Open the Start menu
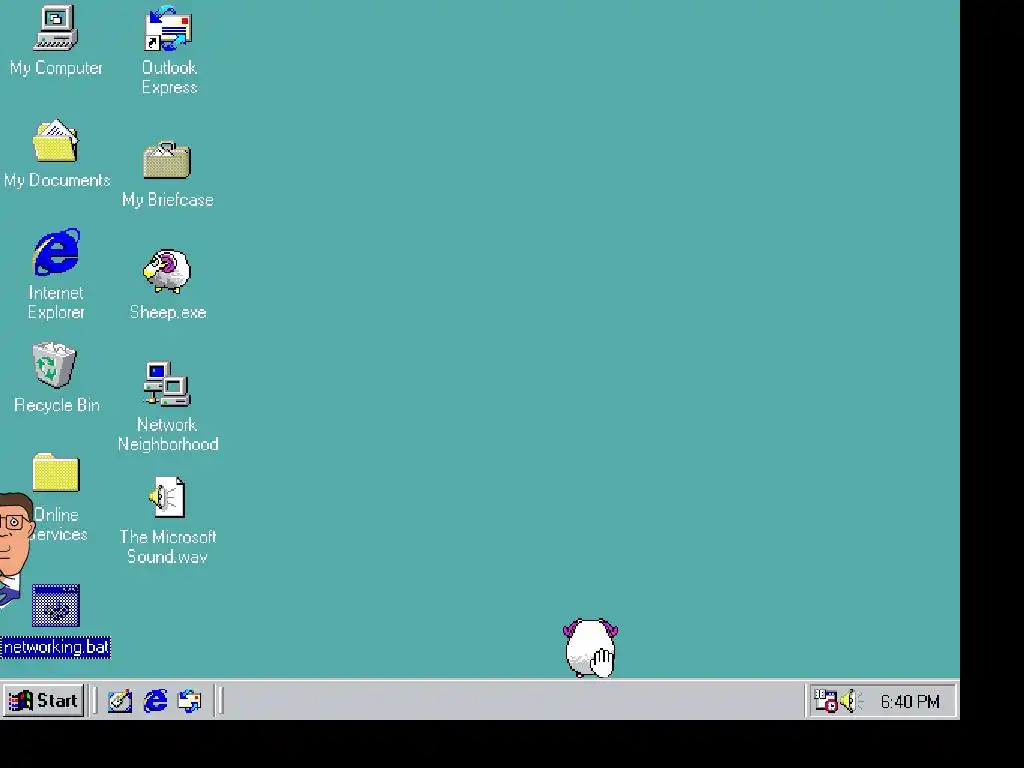 tap(44, 701)
